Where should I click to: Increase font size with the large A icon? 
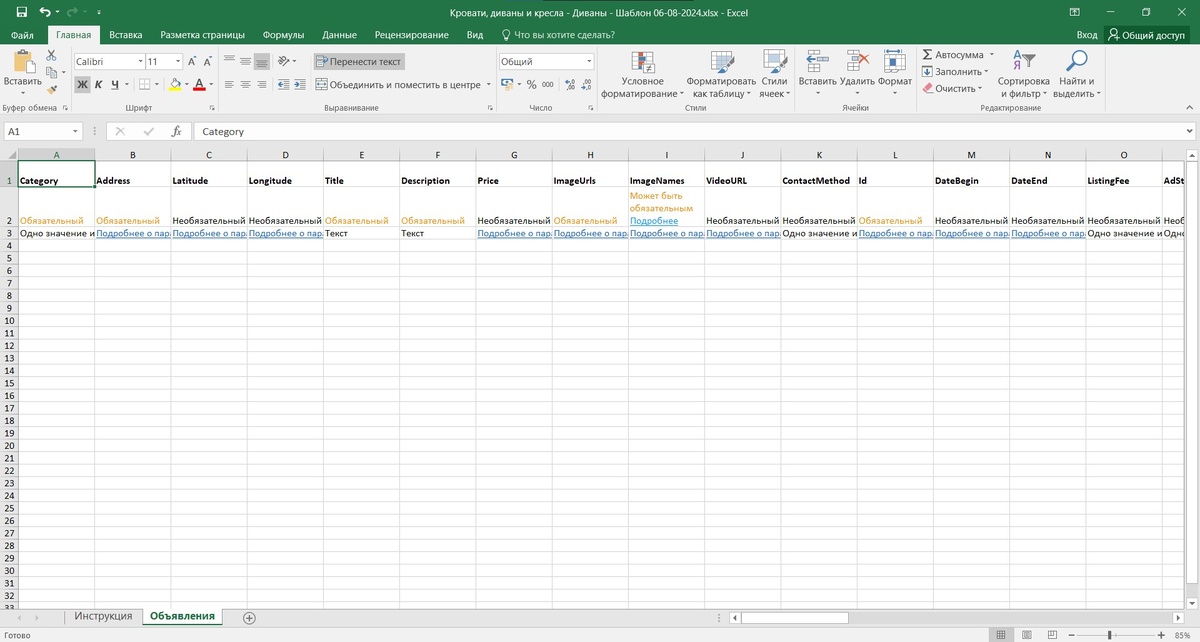(192, 61)
